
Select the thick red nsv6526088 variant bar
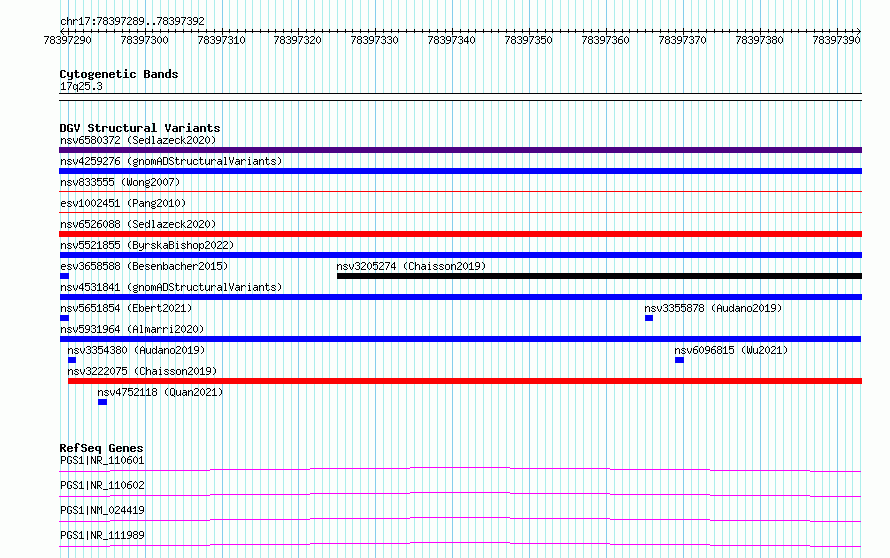460,234
